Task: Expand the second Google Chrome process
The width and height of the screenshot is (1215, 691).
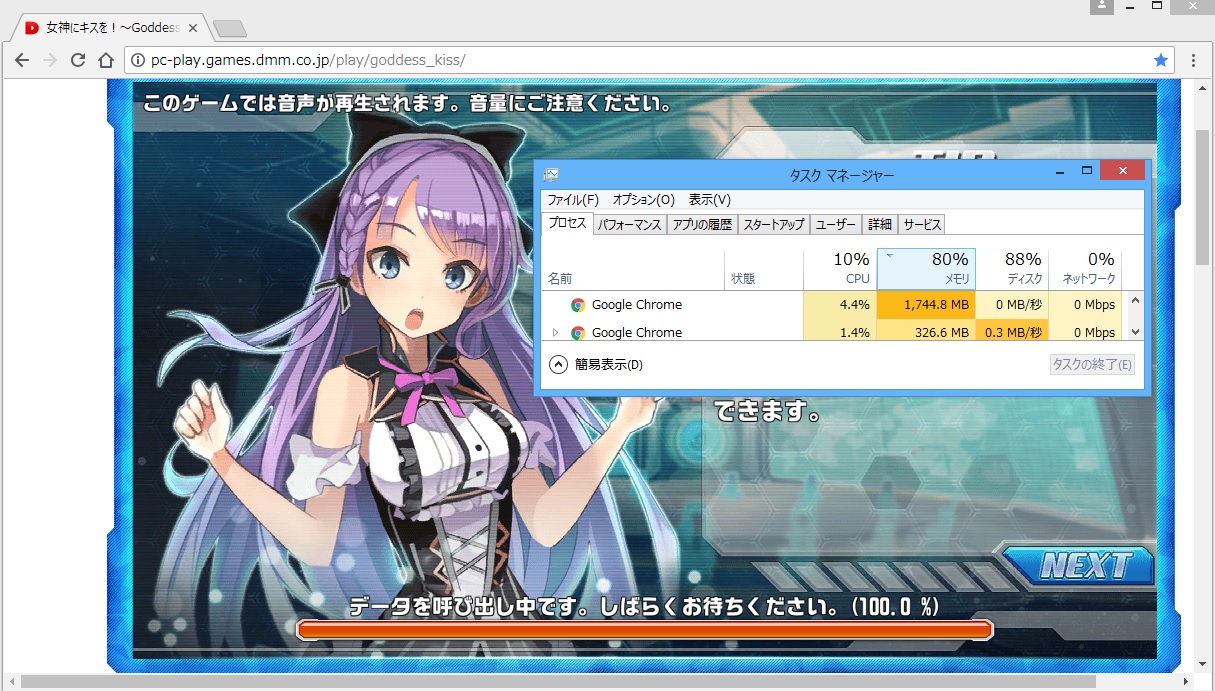Action: pos(555,332)
